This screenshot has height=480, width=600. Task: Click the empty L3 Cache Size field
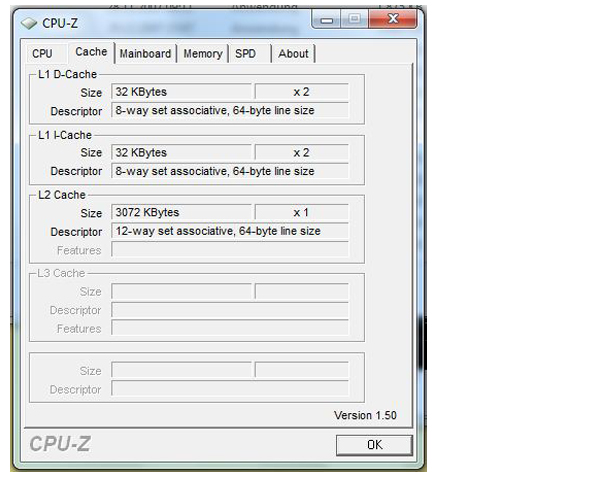point(181,291)
